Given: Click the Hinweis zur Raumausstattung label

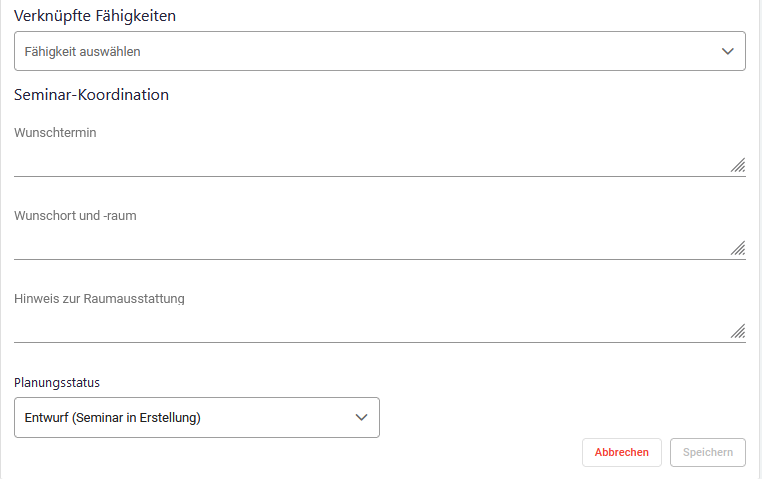Looking at the screenshot, I should tap(99, 298).
